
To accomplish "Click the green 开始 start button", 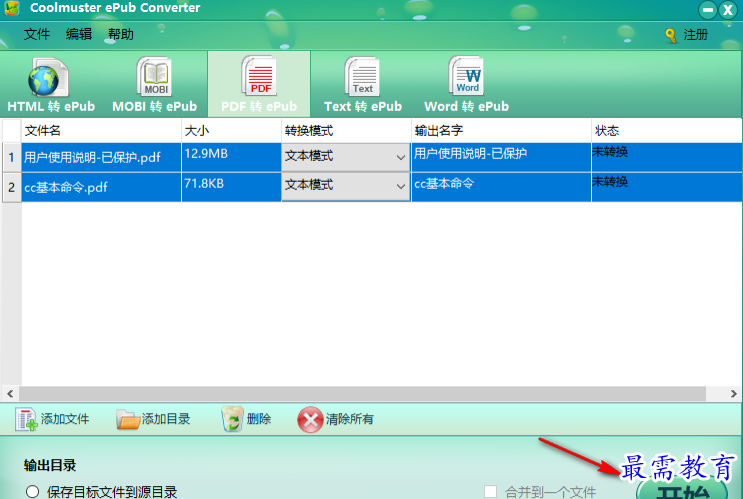I will pos(682,488).
